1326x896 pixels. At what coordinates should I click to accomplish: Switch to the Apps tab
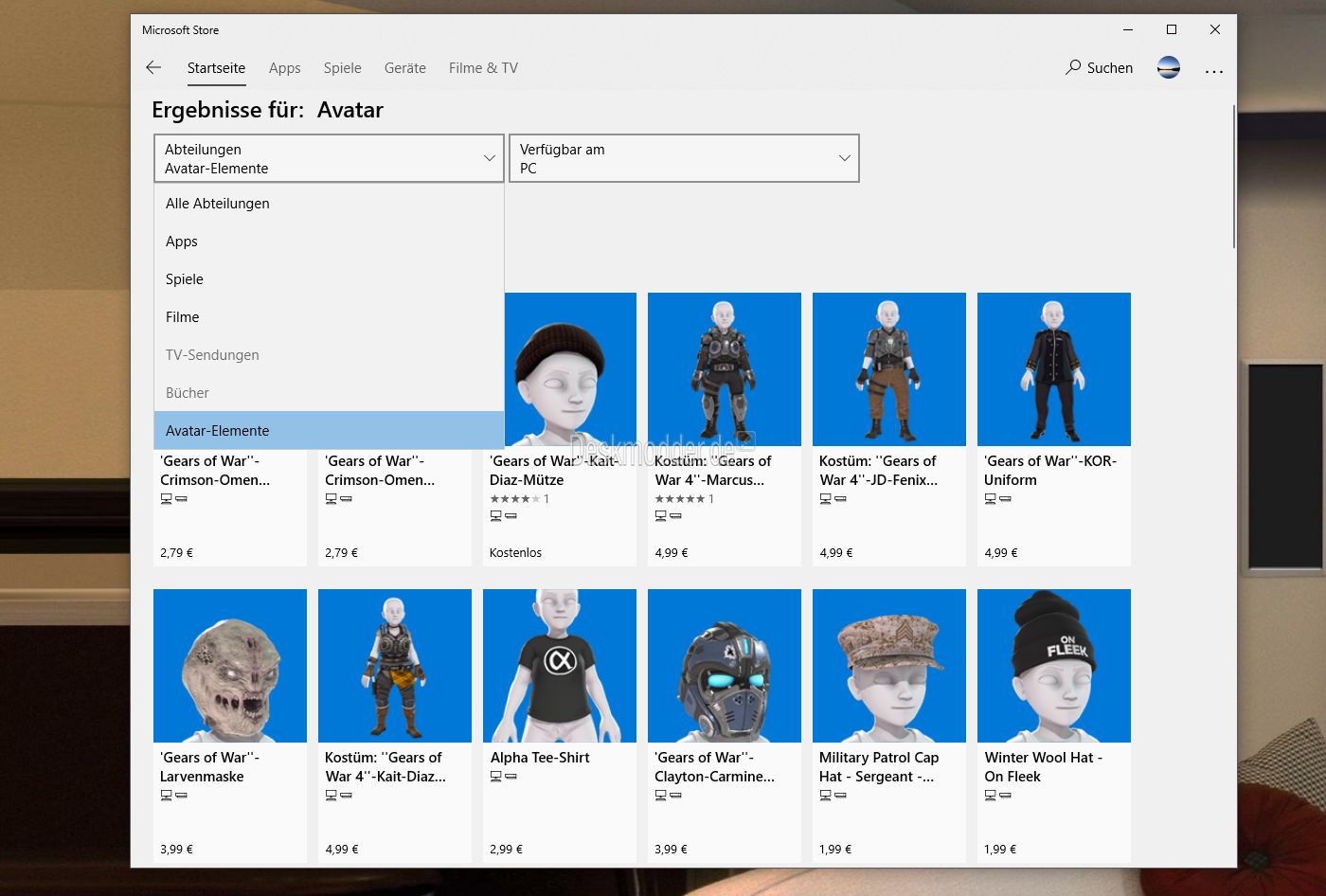coord(284,68)
